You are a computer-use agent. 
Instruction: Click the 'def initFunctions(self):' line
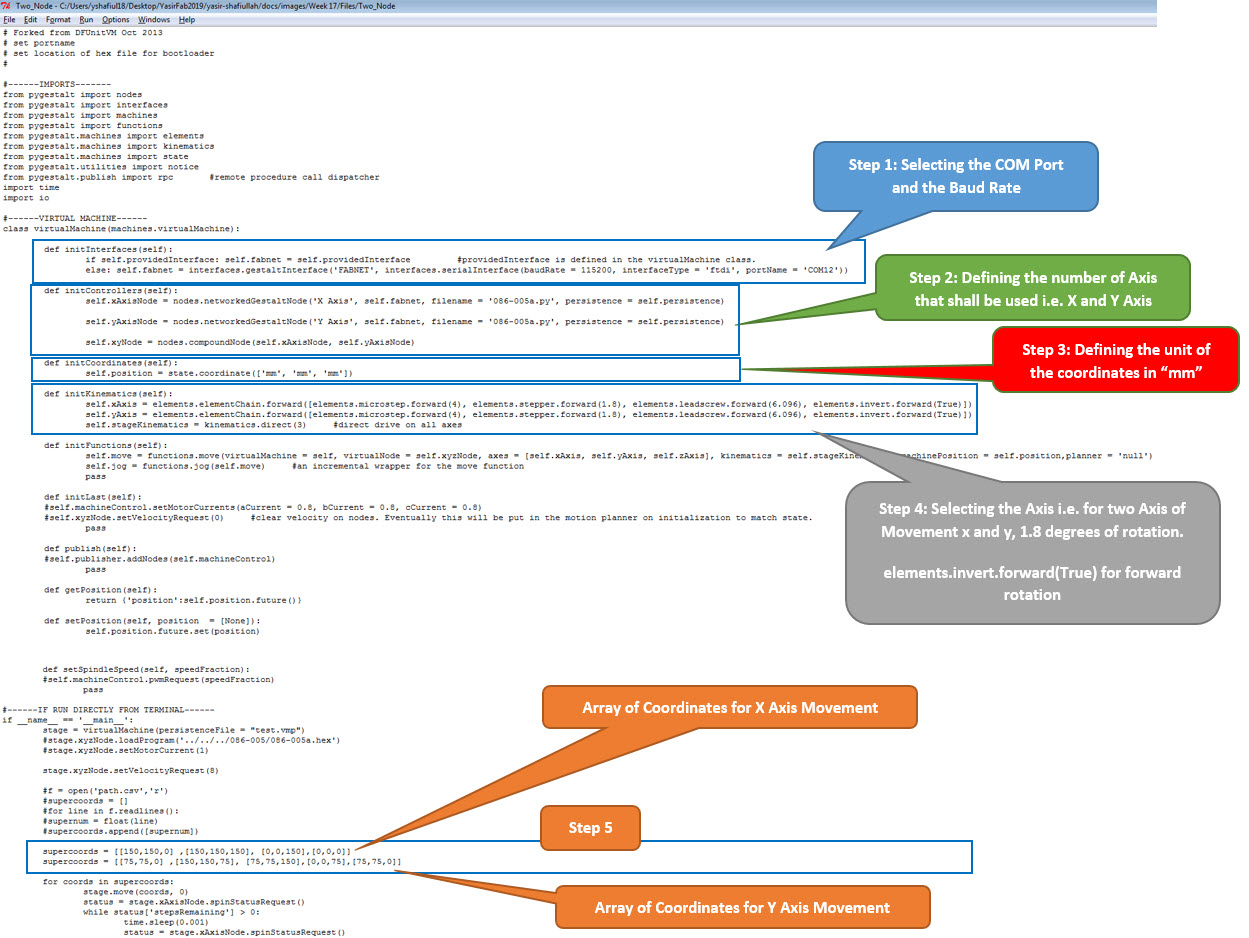(106, 444)
